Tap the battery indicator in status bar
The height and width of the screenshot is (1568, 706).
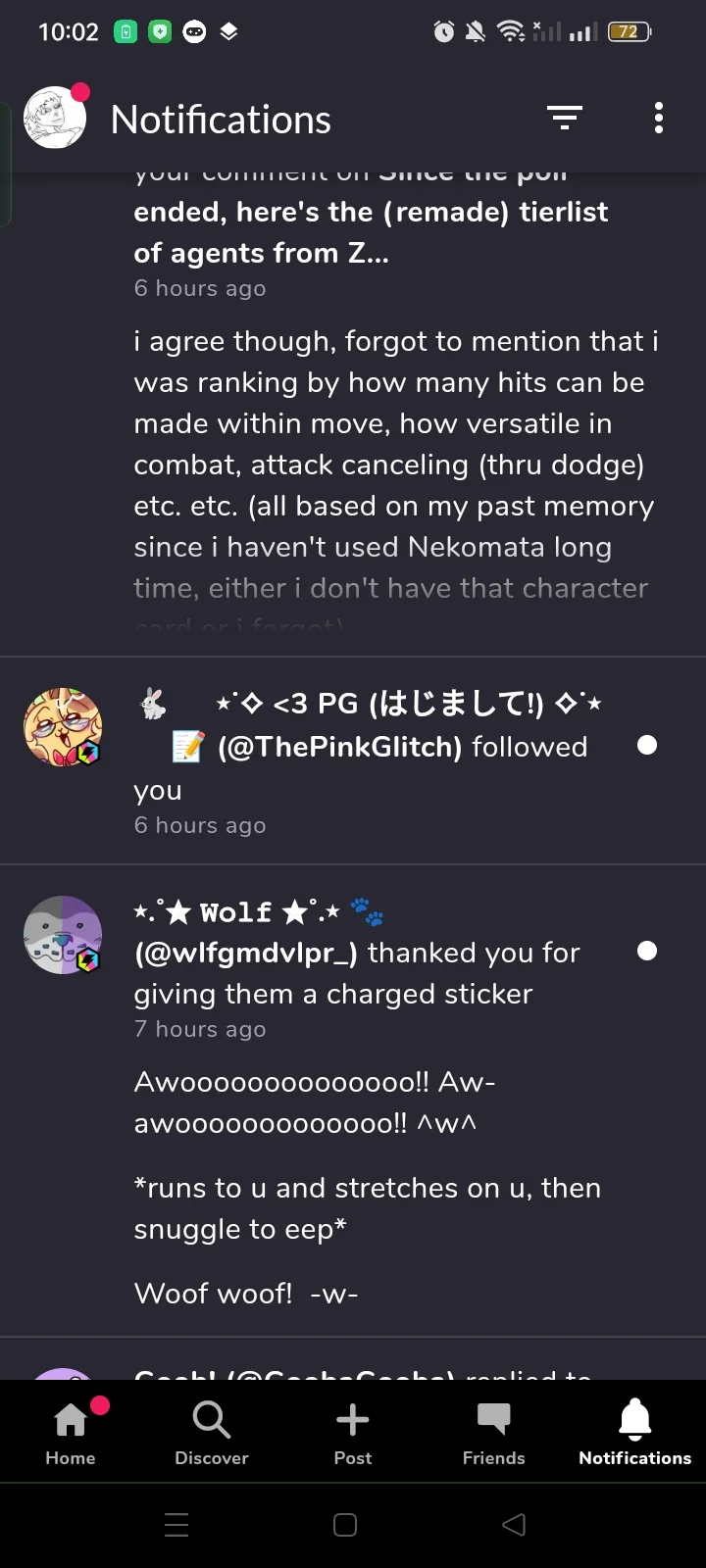[629, 32]
